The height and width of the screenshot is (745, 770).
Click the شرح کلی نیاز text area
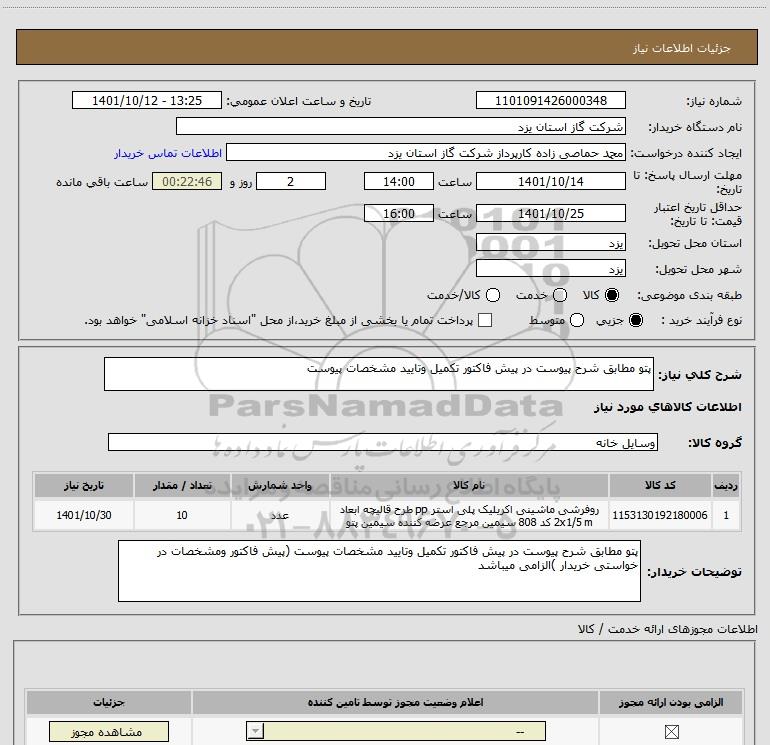tap(379, 374)
